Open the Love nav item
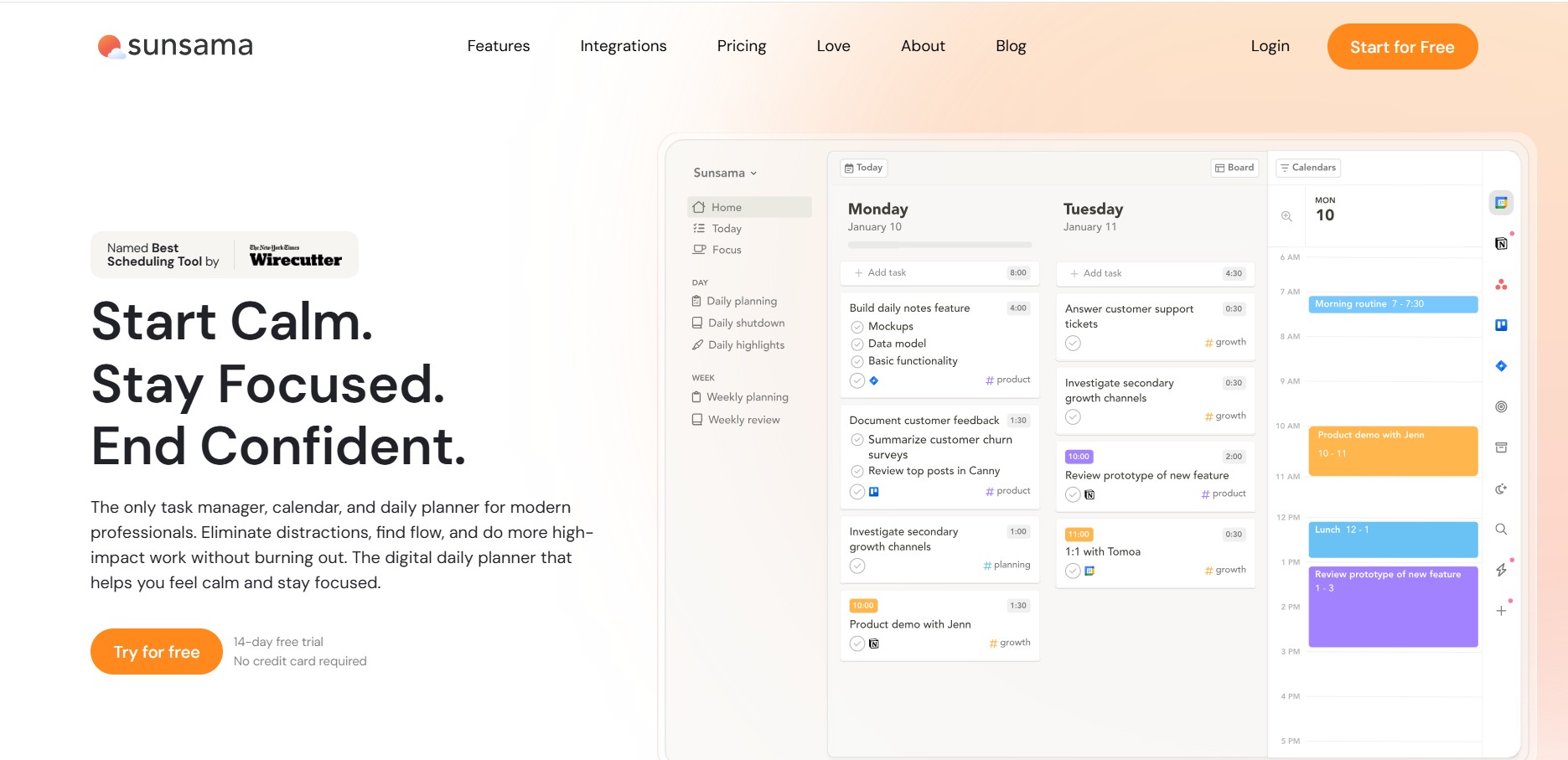 point(834,46)
